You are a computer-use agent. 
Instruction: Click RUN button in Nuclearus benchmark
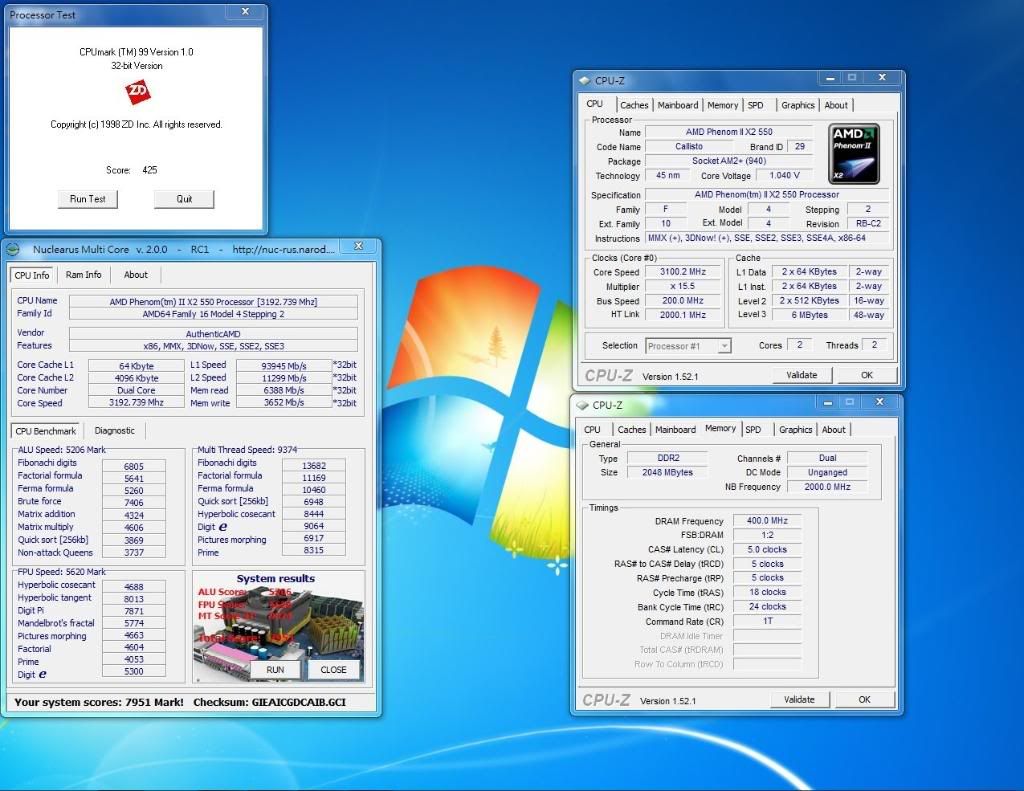pyautogui.click(x=275, y=670)
